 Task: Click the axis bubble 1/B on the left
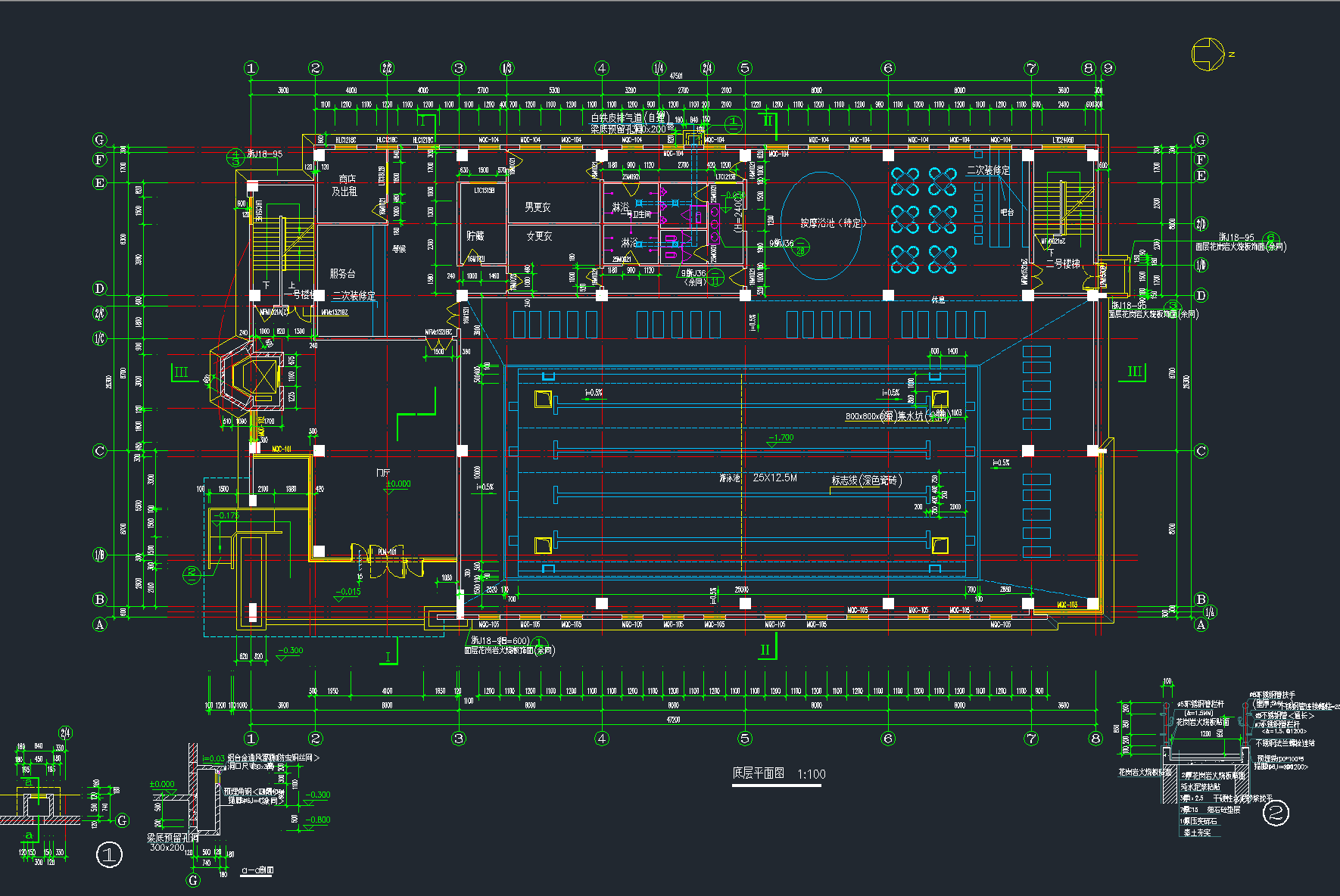pos(100,555)
